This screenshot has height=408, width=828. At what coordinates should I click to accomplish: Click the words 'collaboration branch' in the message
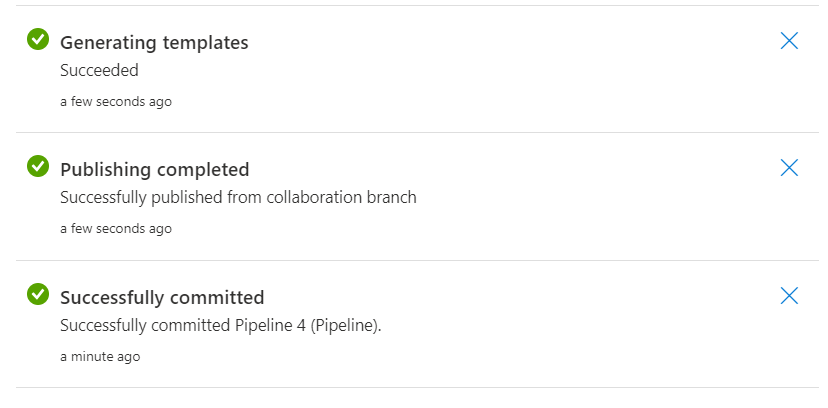pos(342,197)
